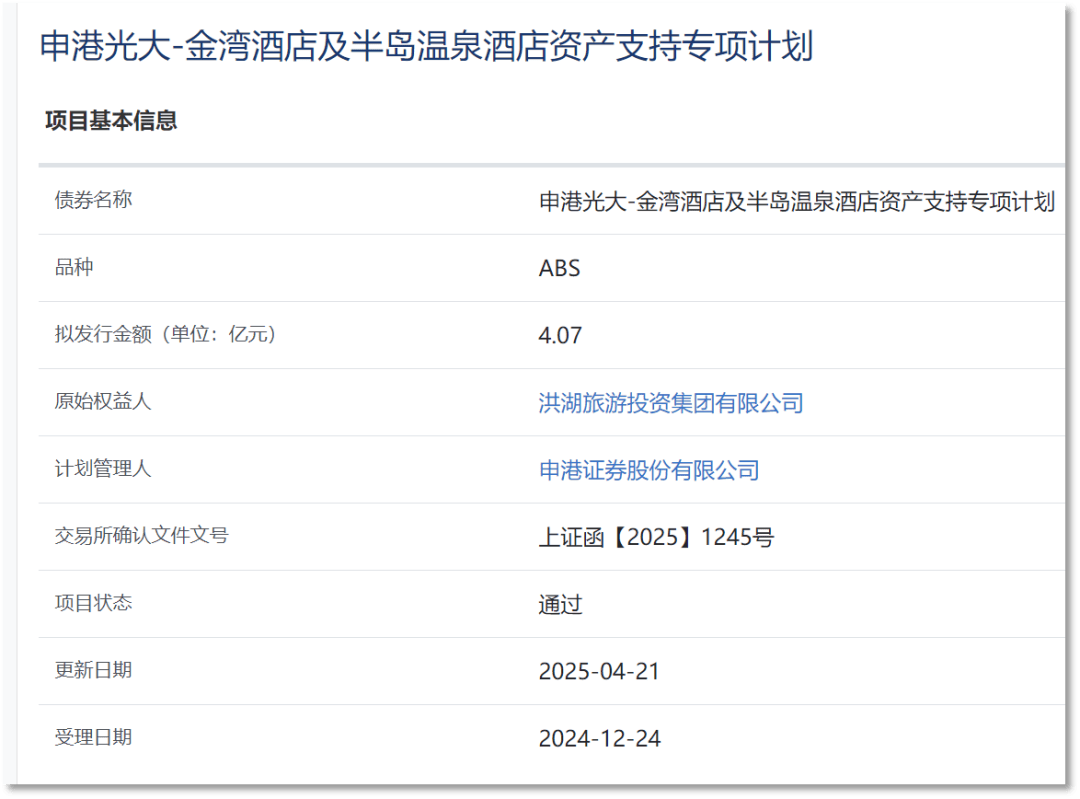Select the 2024-12-24 acceptance date

(599, 738)
